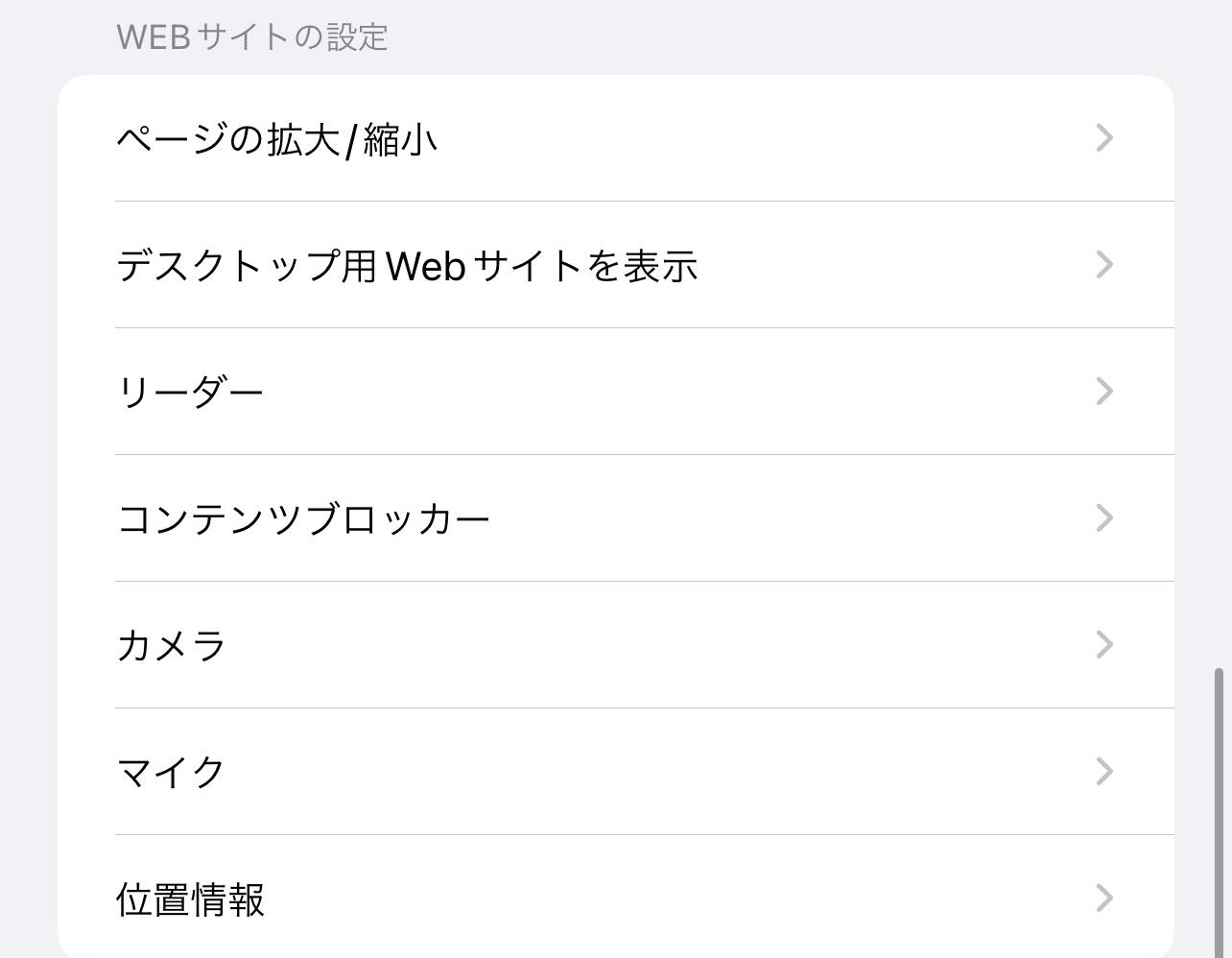Image resolution: width=1232 pixels, height=958 pixels.
Task: Open デスクトップ用Webサイトを表示 option
Action: (407, 266)
